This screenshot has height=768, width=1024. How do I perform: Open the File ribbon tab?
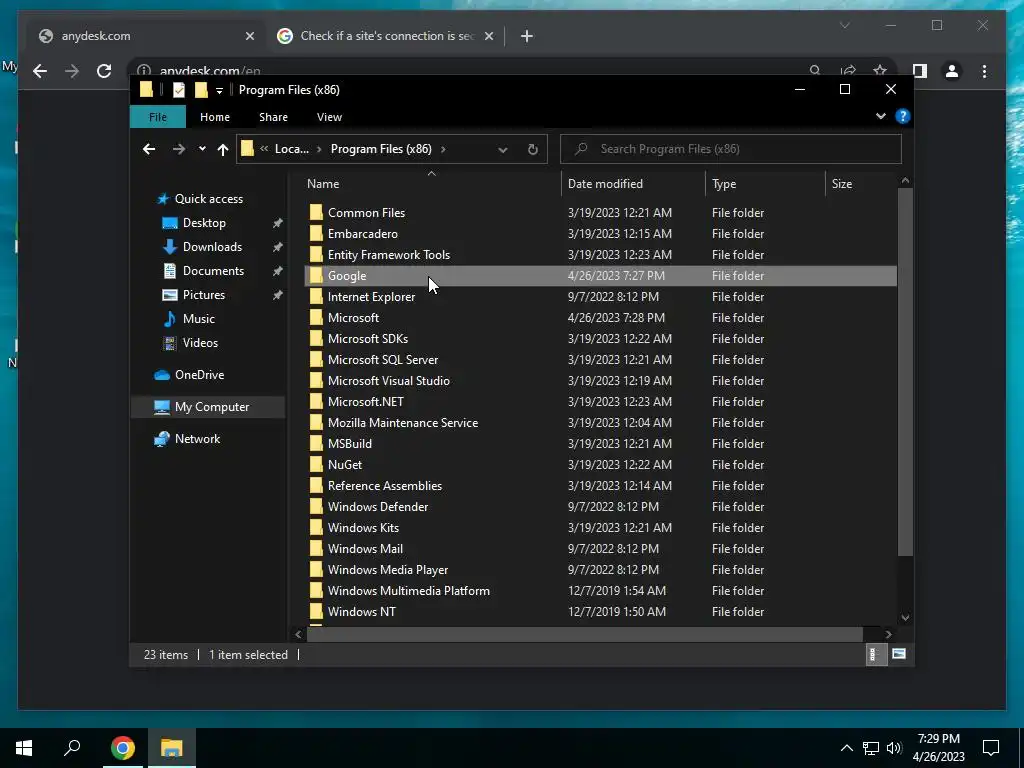158,117
